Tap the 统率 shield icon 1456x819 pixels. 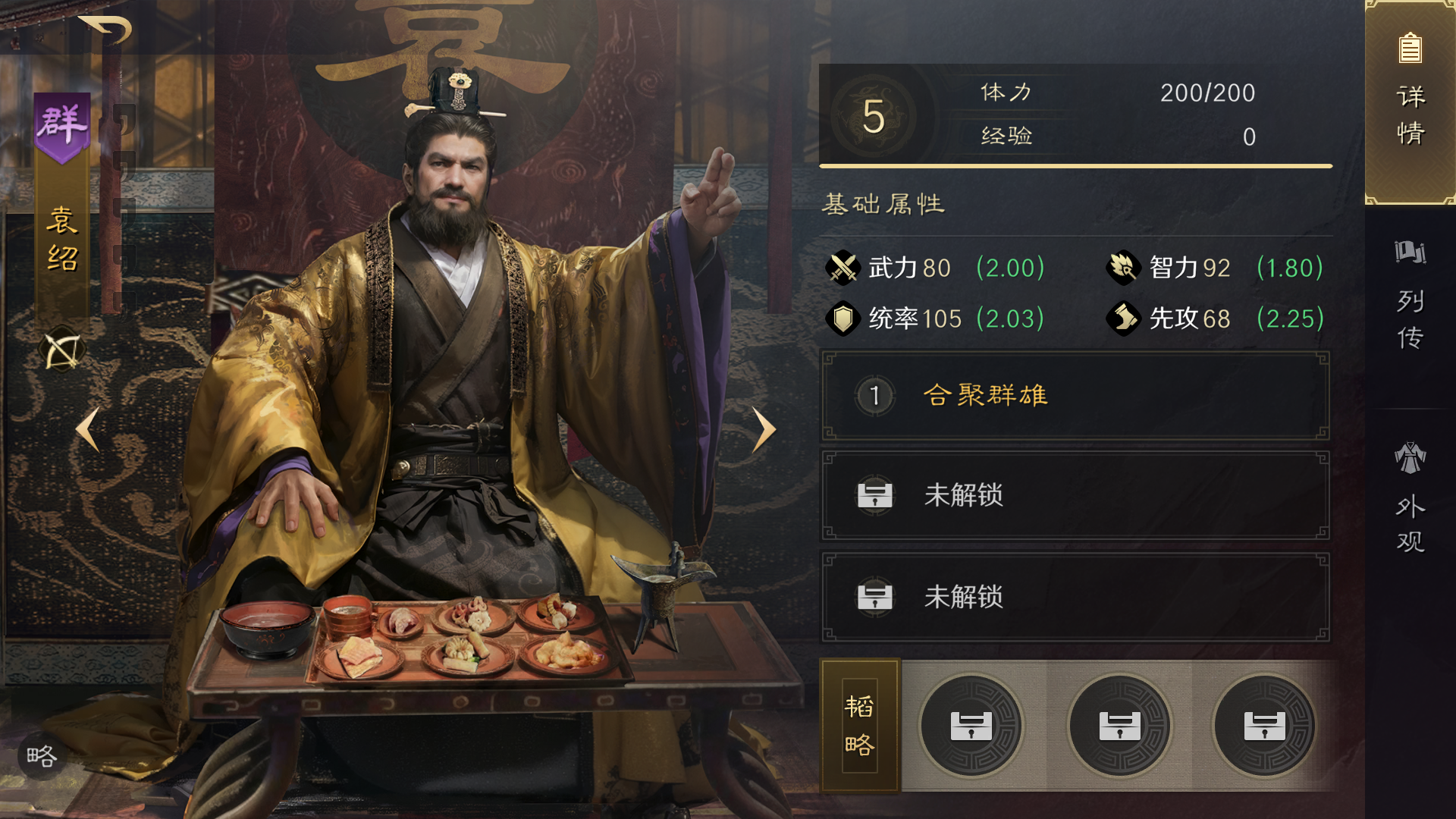click(843, 318)
